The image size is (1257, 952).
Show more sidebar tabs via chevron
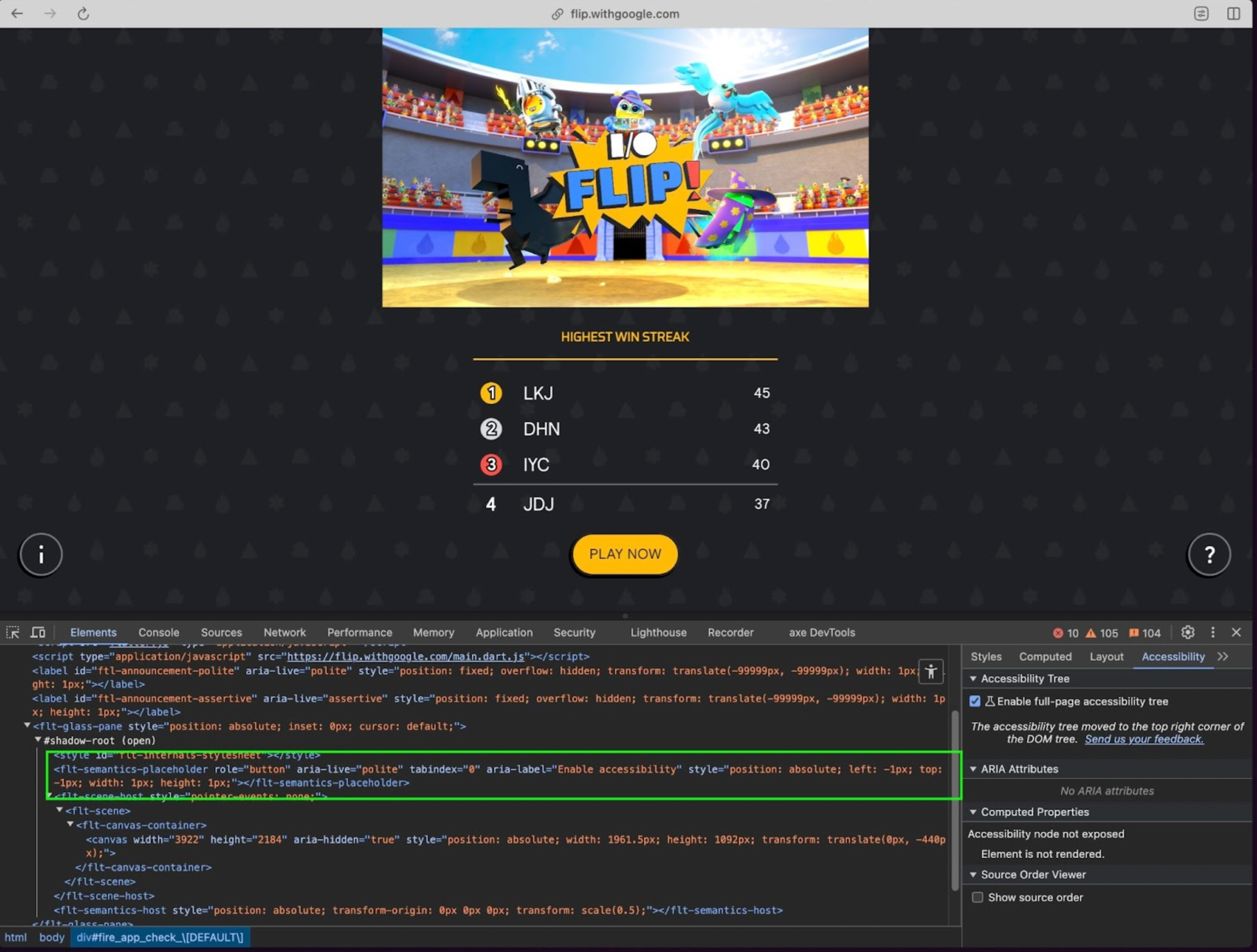(1223, 657)
